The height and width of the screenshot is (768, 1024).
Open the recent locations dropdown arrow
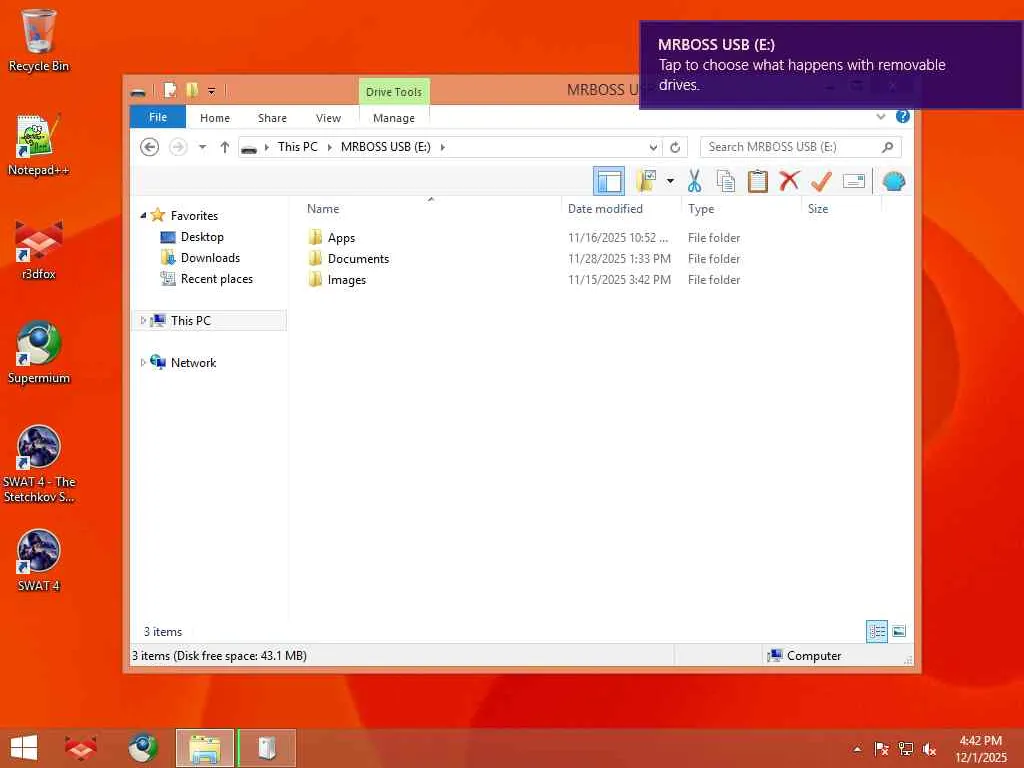[x=202, y=147]
